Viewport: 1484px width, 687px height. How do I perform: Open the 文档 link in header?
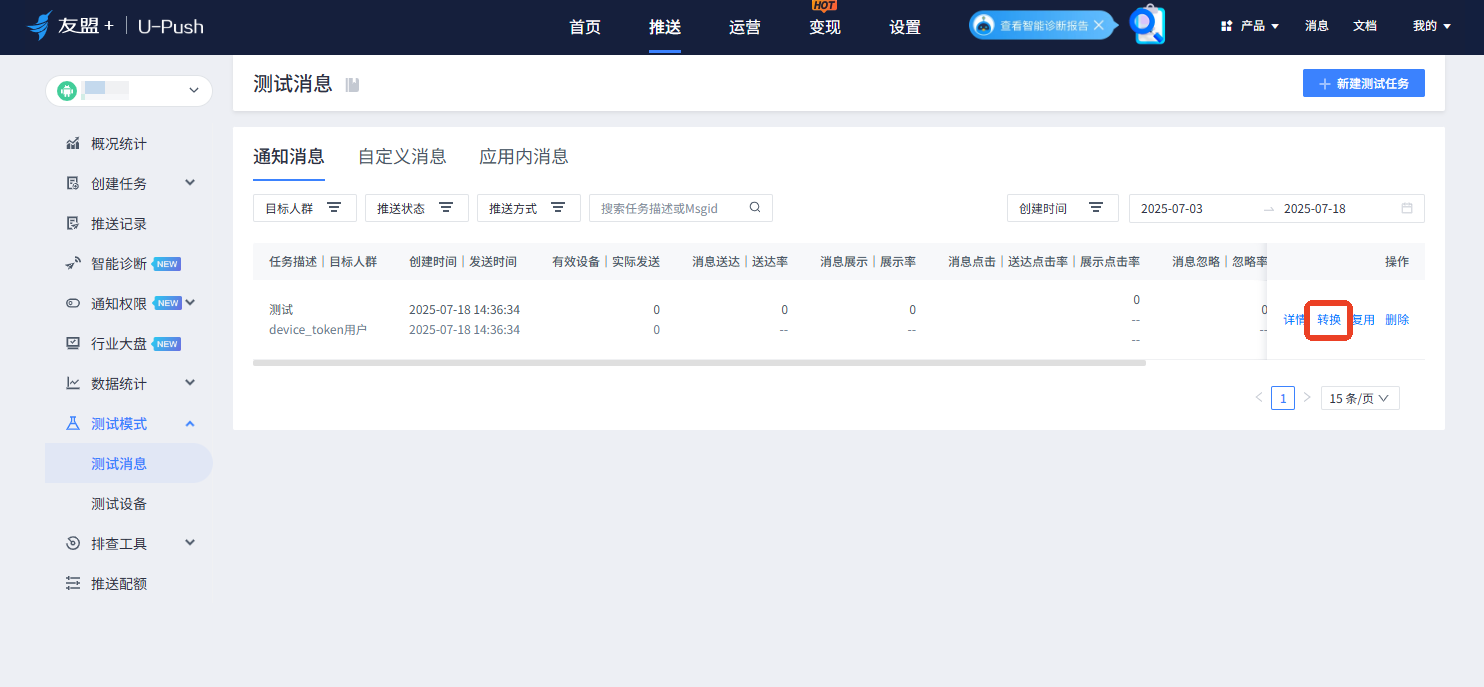[1365, 26]
